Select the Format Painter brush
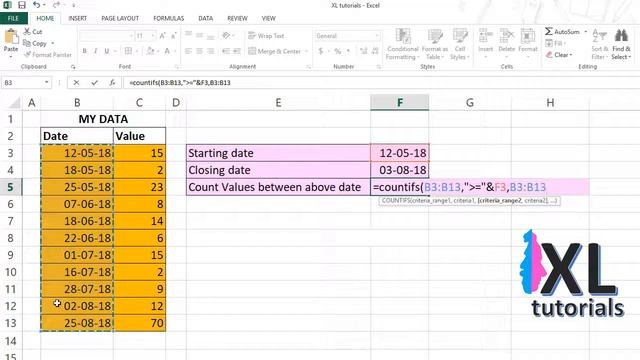This screenshot has width=640, height=360. (x=47, y=55)
